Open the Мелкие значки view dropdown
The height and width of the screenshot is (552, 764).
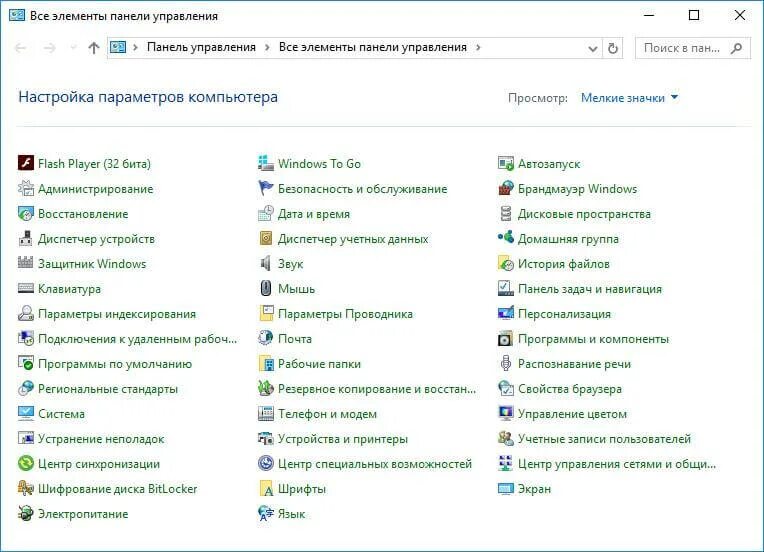(x=629, y=97)
